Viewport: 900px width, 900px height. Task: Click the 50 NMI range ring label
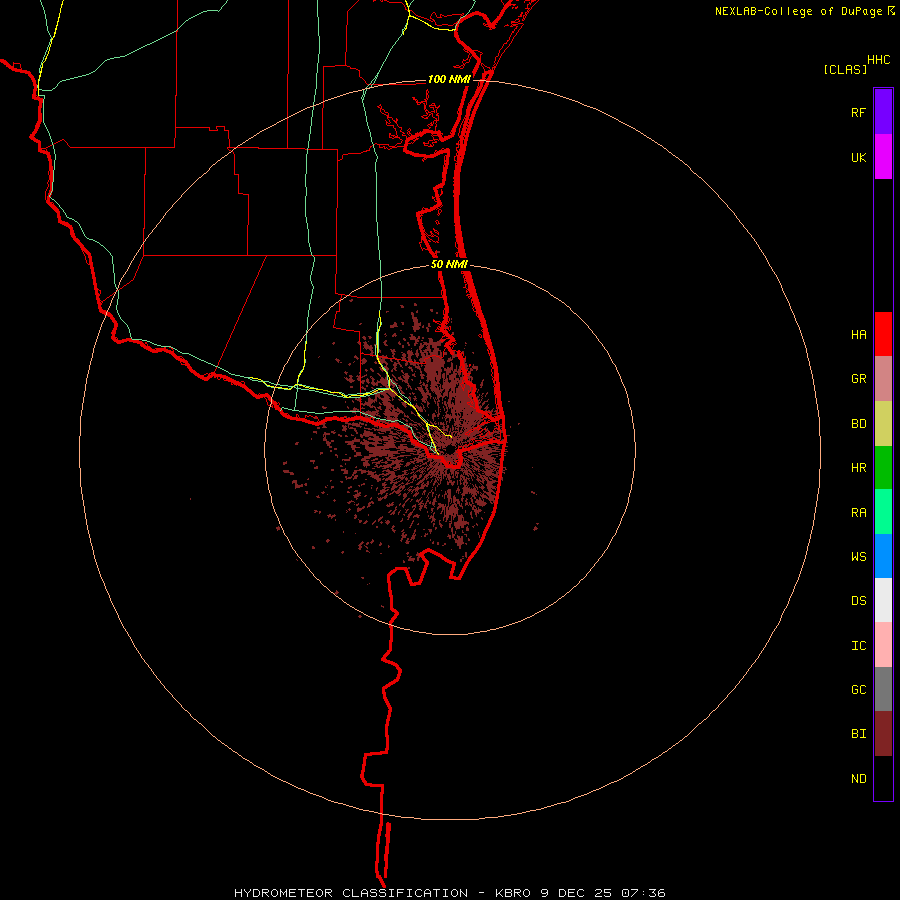pos(449,264)
